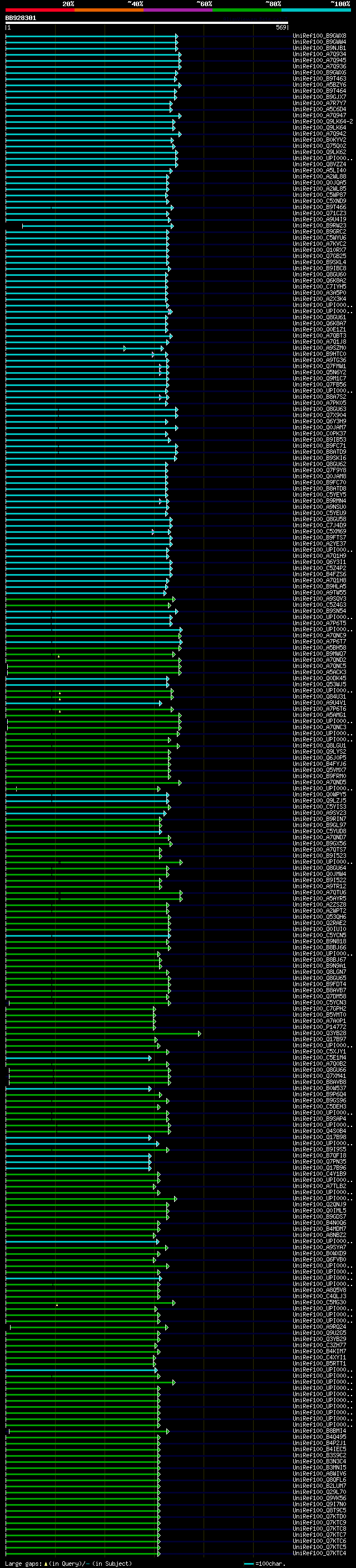The image size is (356, 1568).
Task: Select the UniRef100_A5ACK3 label
Action: point(319,672)
